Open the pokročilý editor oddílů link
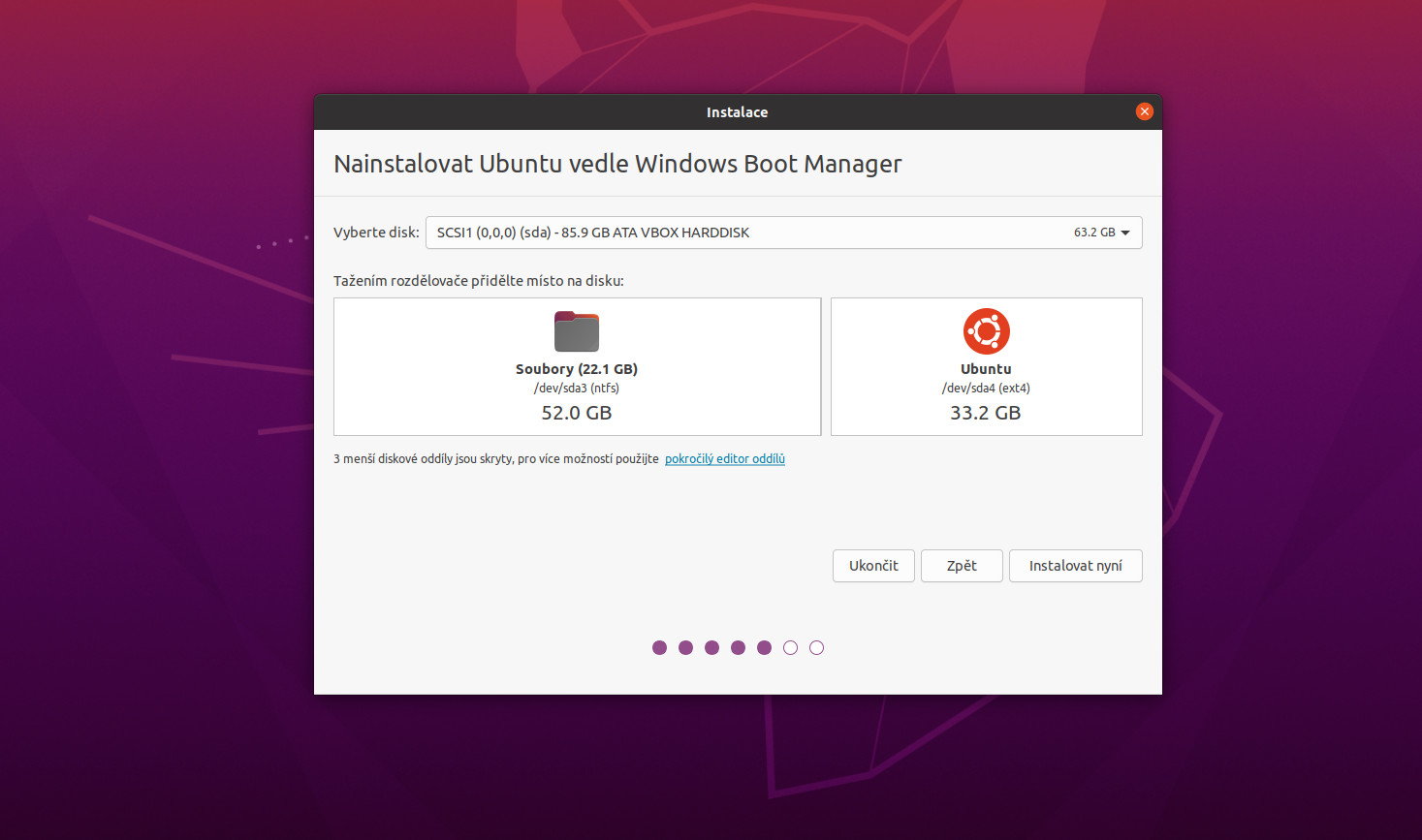Image resolution: width=1422 pixels, height=840 pixels. [x=724, y=458]
